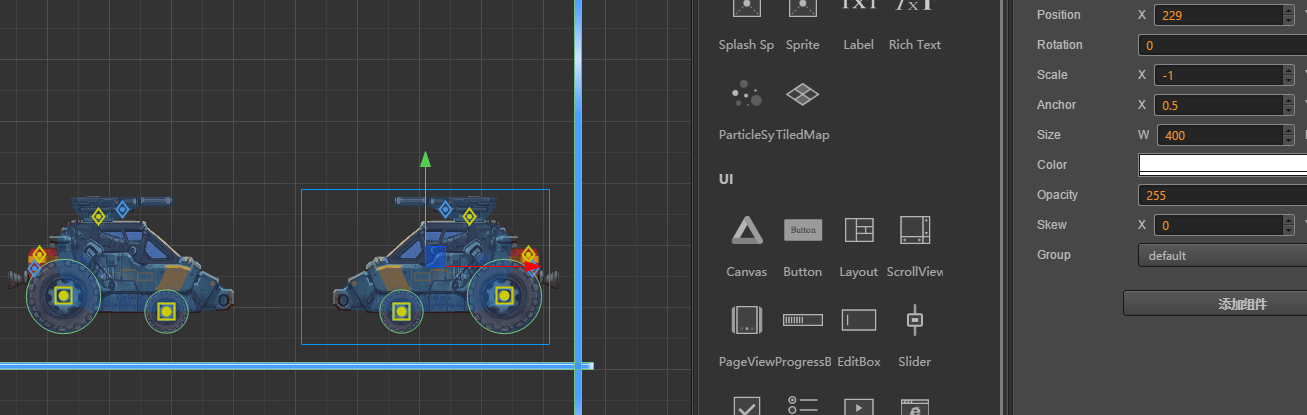Focus the Scale X field showing -1
This screenshot has width=1307, height=415.
pyautogui.click(x=1218, y=75)
